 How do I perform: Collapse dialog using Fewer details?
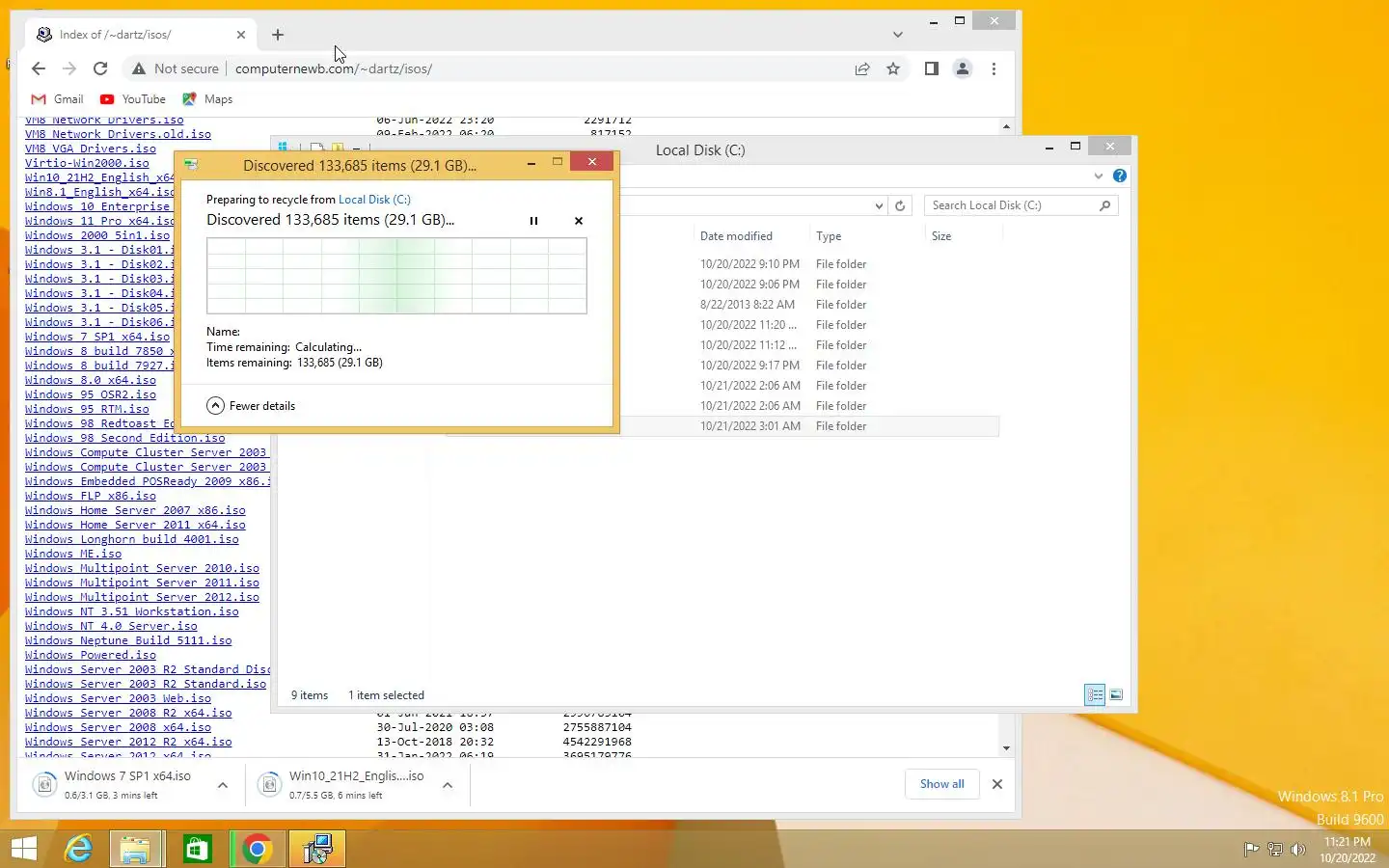click(x=251, y=406)
